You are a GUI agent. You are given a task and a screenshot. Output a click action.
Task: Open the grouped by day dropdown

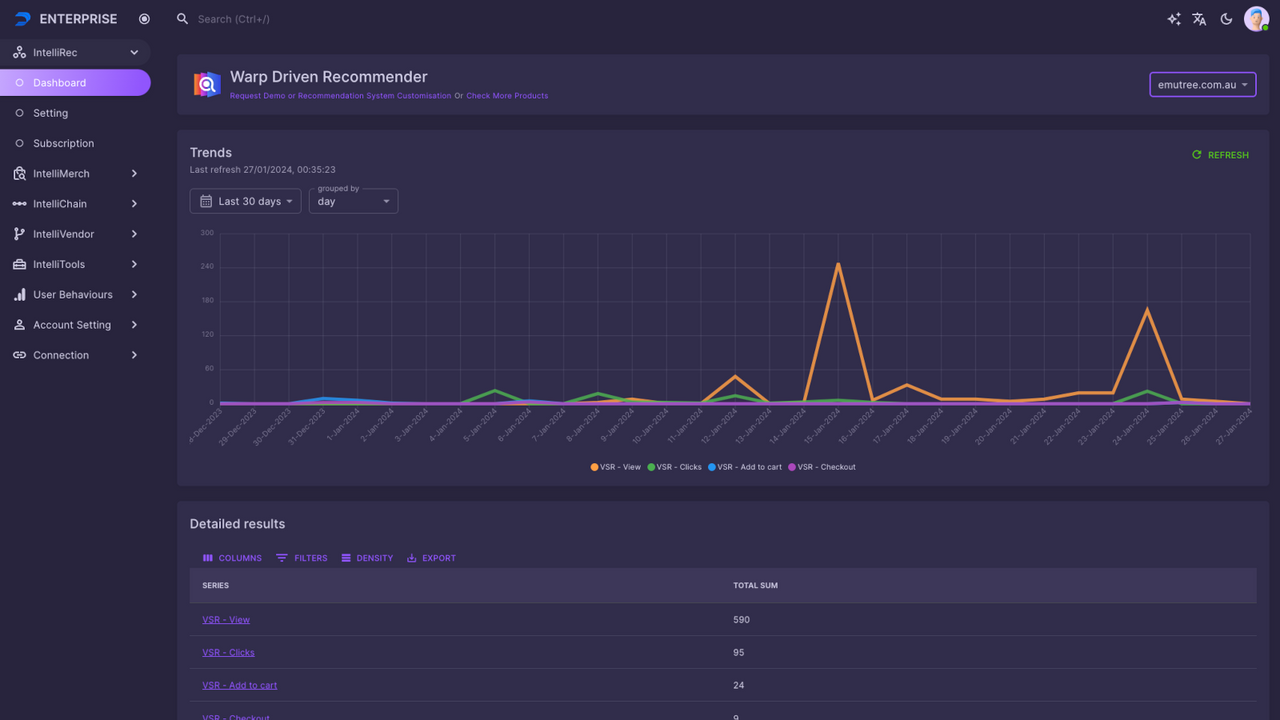pyautogui.click(x=353, y=201)
